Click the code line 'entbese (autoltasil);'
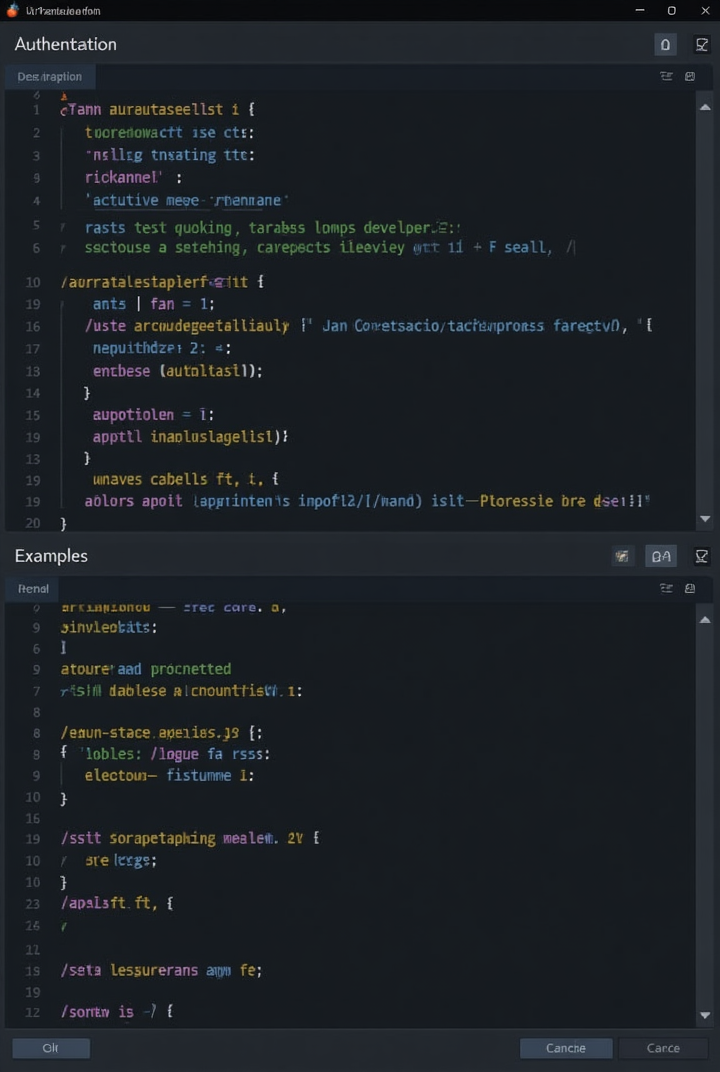 point(178,371)
